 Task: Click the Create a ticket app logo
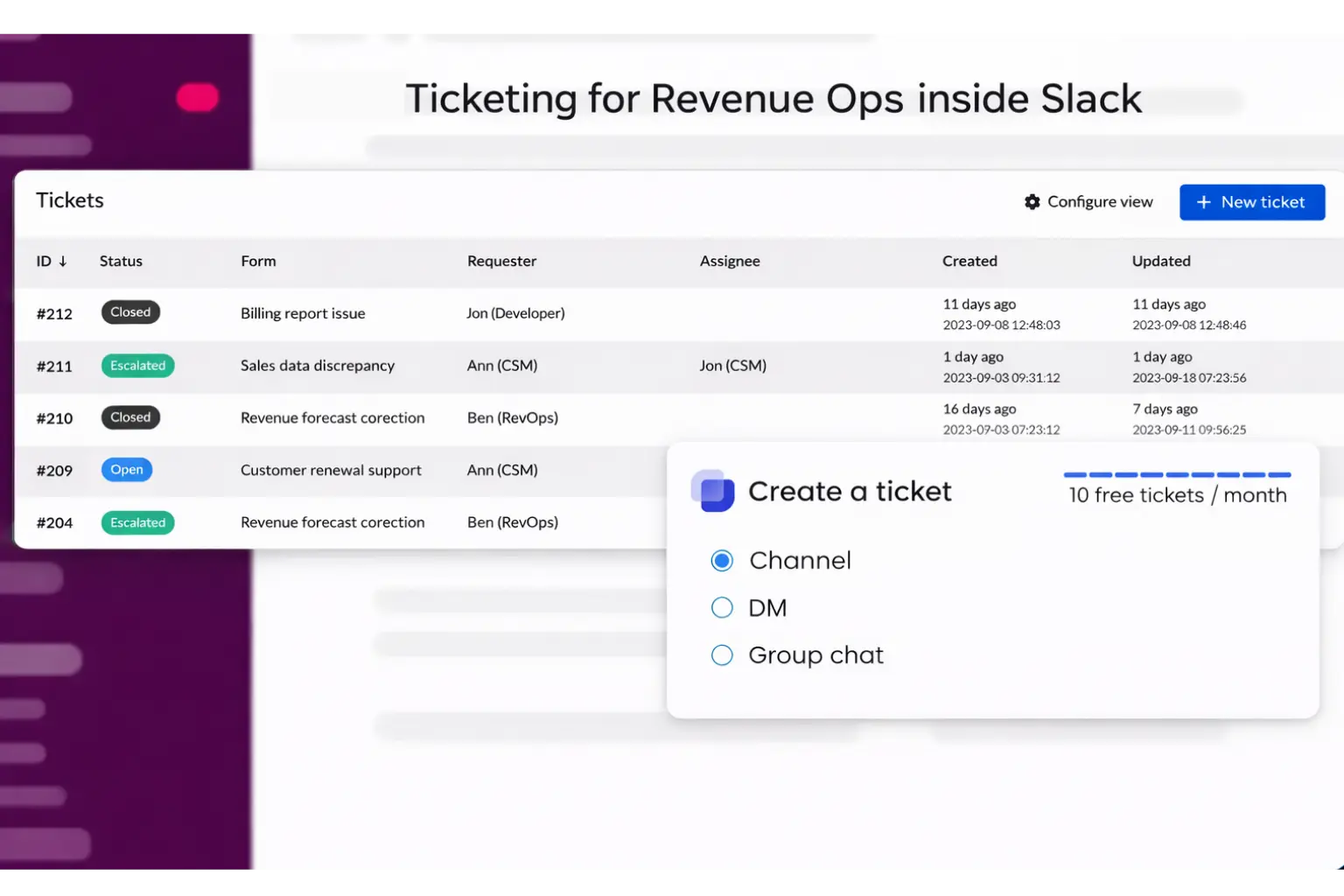(x=713, y=491)
